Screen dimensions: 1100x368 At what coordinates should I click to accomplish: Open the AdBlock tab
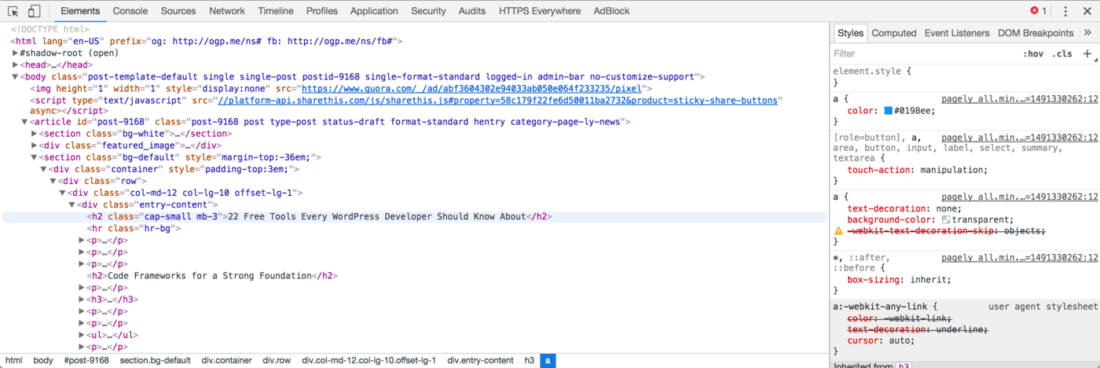[612, 11]
